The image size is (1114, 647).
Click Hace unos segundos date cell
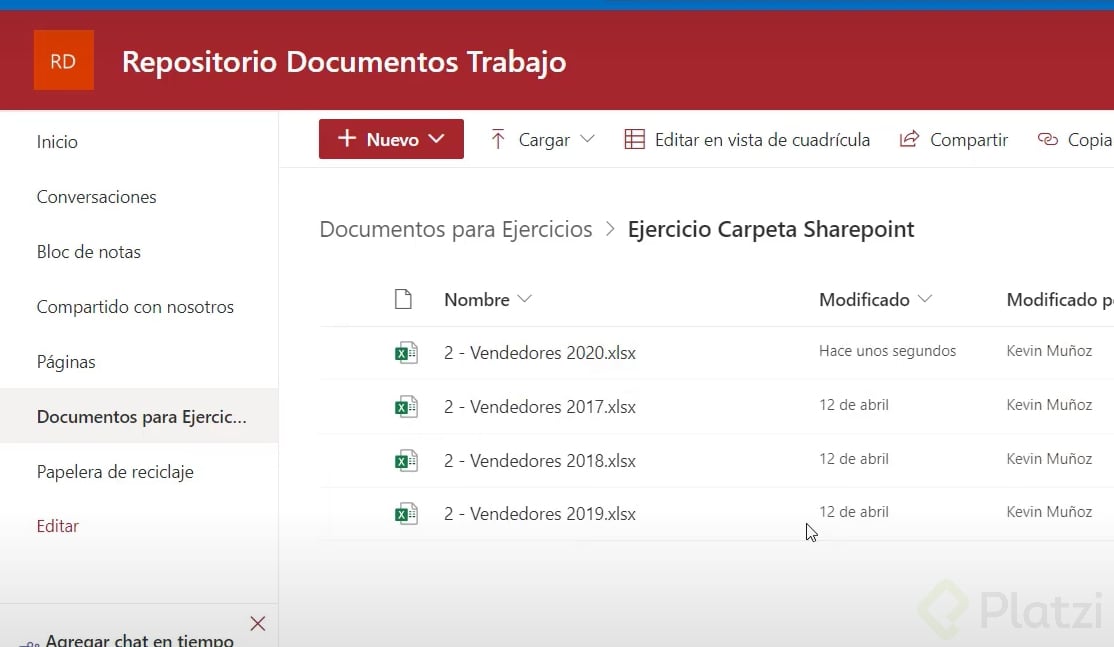tap(887, 351)
